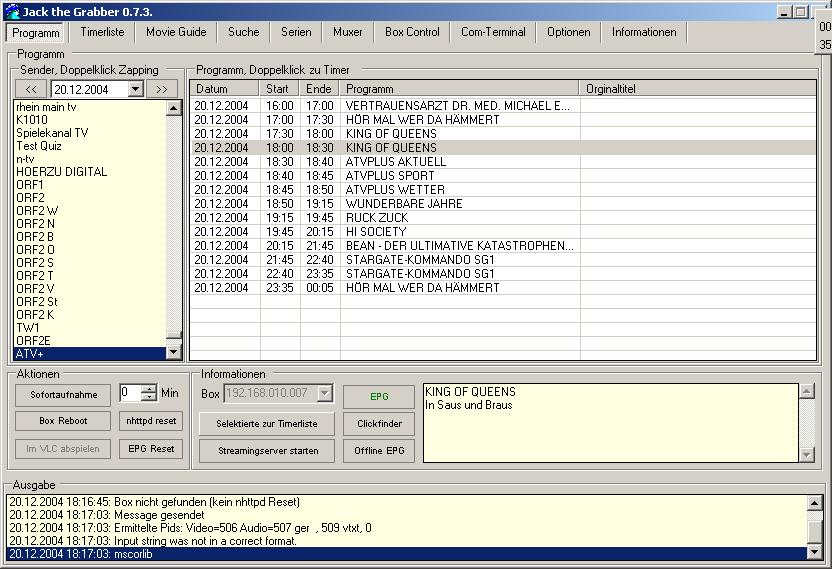
Task: Select the STARGATE-KOMMANDO SG1 row at 21:45
Action: [502, 260]
